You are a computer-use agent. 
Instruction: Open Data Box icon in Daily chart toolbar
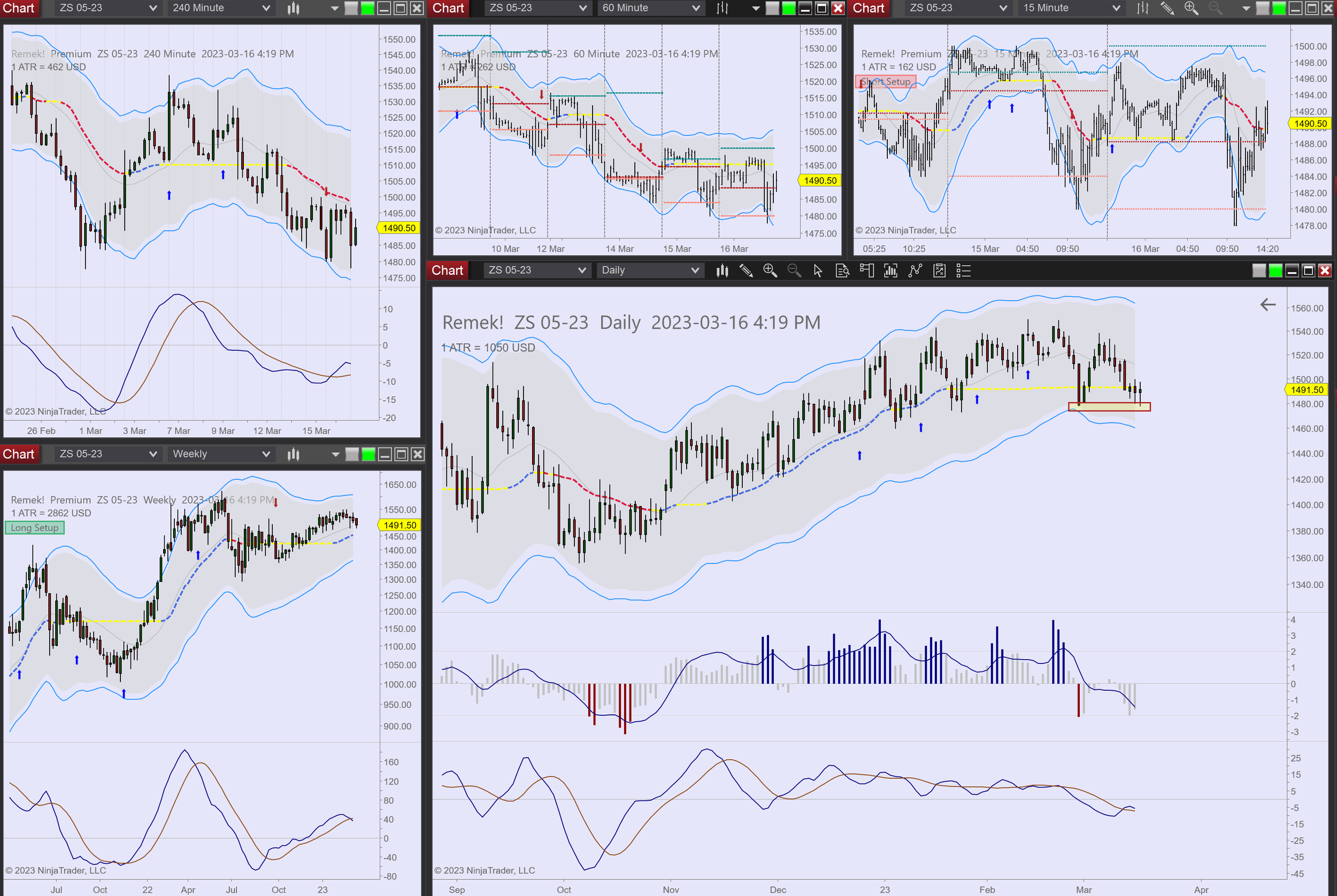pyautogui.click(x=842, y=271)
